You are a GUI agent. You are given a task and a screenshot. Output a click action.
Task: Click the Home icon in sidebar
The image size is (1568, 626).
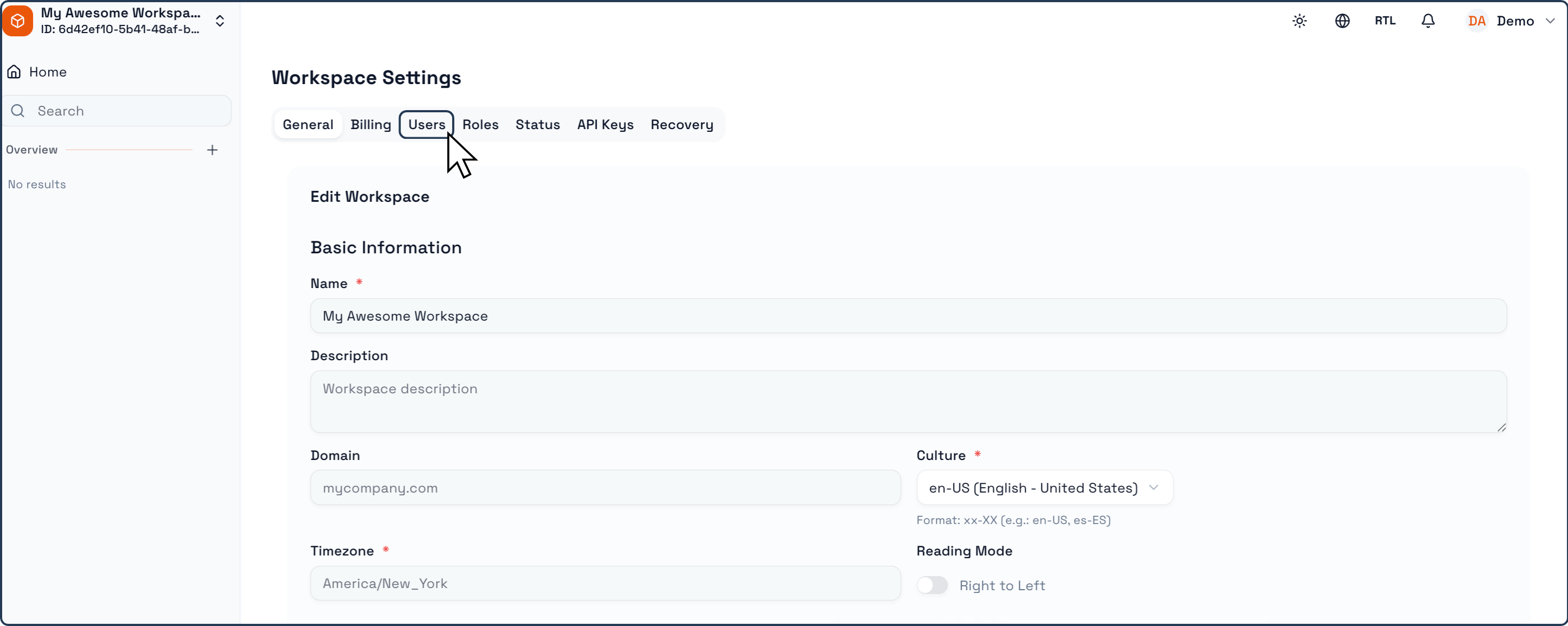pos(14,72)
